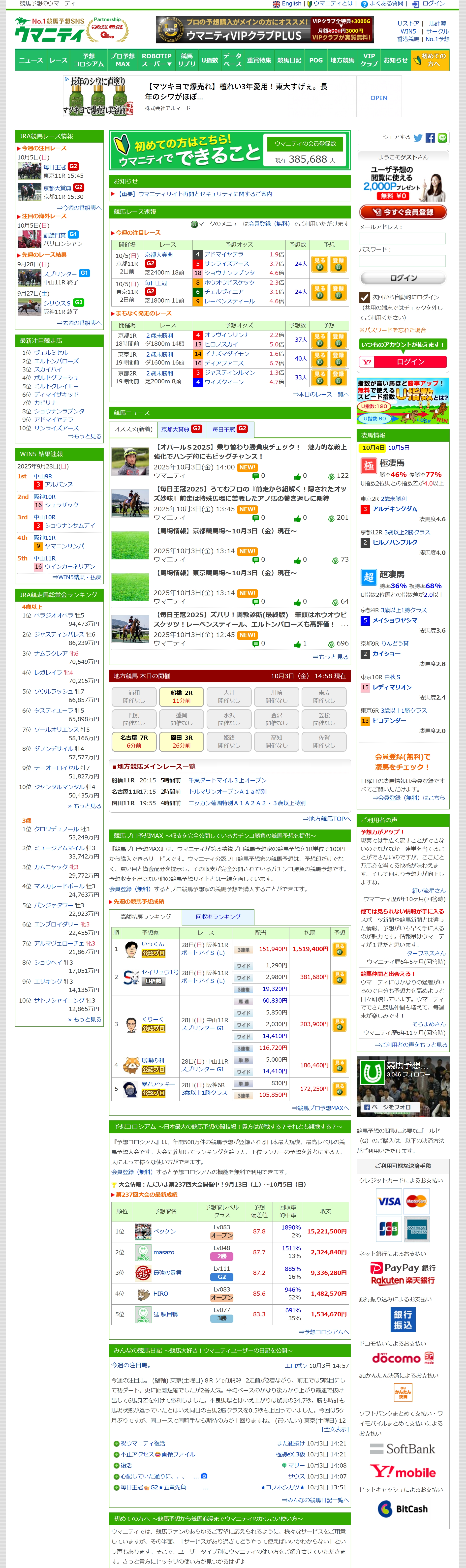
Task: Click the メールアドレス input field
Action: coord(402,239)
